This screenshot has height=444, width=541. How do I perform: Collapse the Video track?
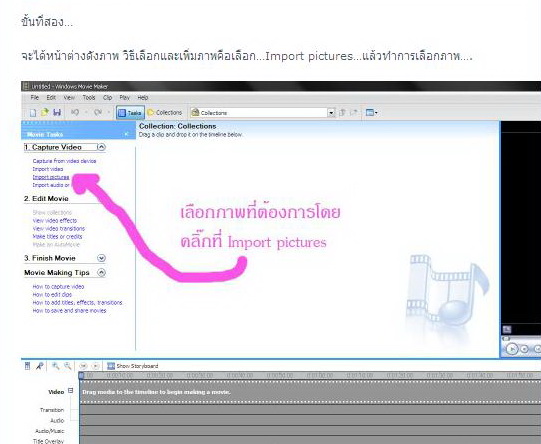71,391
